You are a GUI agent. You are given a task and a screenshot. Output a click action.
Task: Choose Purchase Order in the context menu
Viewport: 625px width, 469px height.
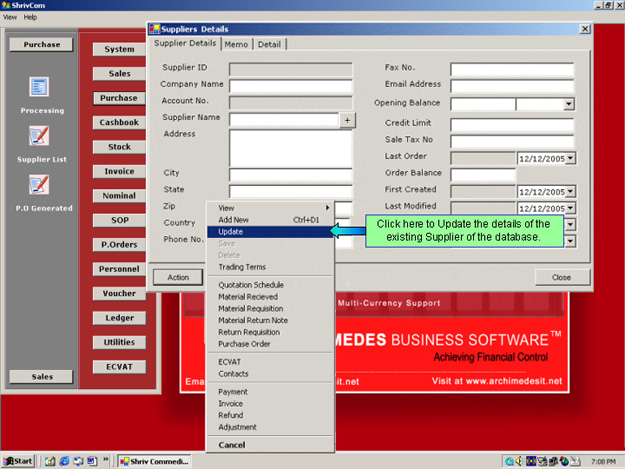243,344
